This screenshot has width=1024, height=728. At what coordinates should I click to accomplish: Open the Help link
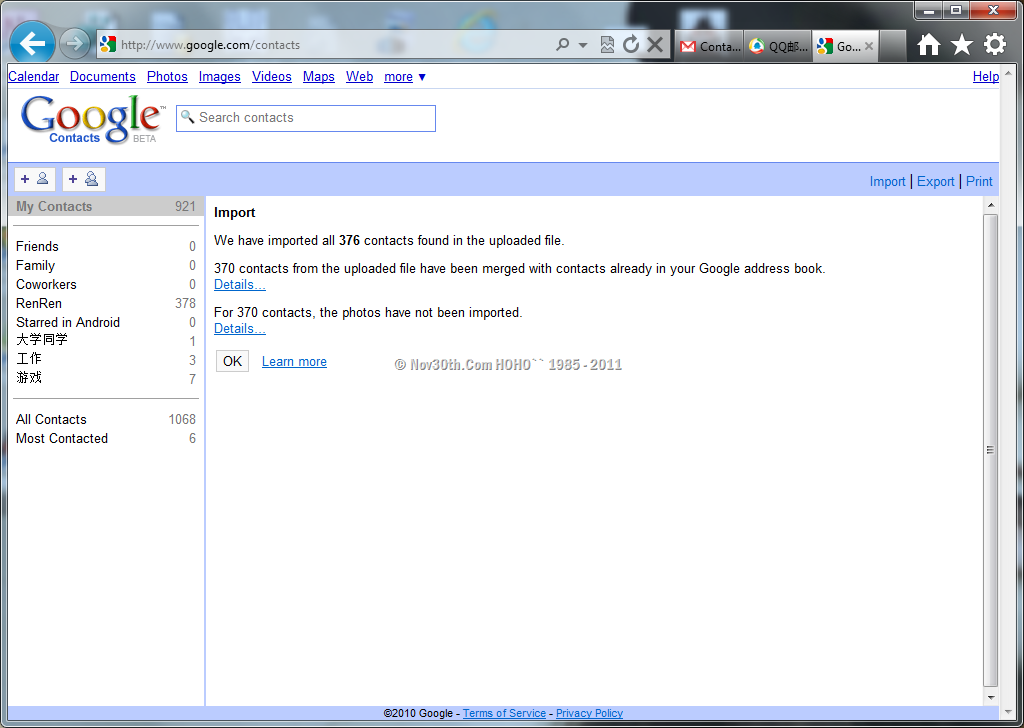[x=985, y=76]
